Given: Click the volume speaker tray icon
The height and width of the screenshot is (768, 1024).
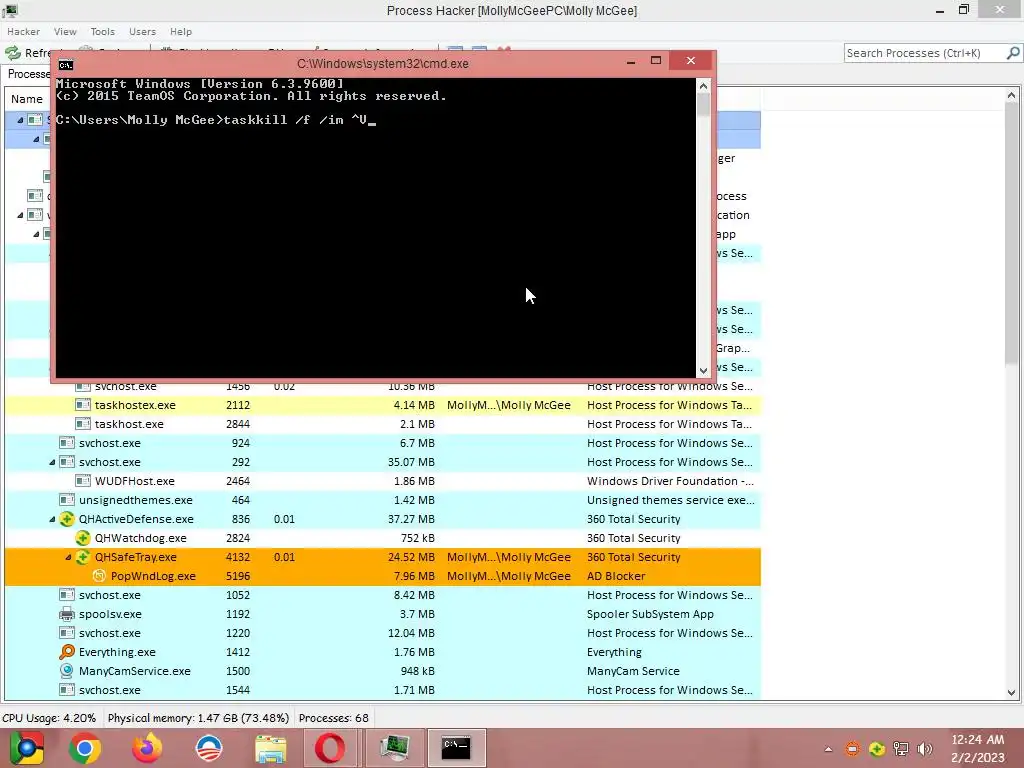Looking at the screenshot, I should click(925, 749).
